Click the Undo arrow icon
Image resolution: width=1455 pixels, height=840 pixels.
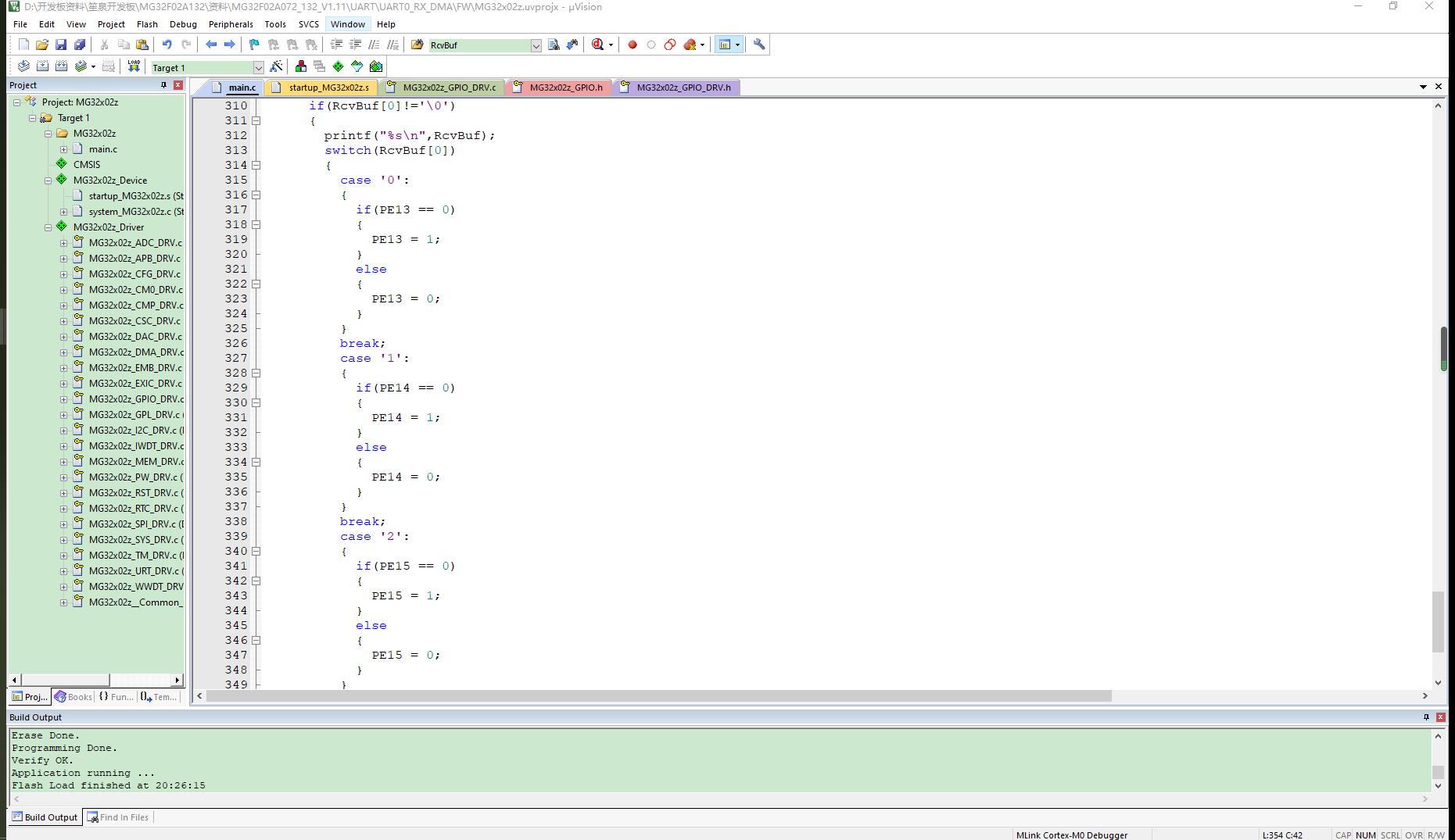167,45
